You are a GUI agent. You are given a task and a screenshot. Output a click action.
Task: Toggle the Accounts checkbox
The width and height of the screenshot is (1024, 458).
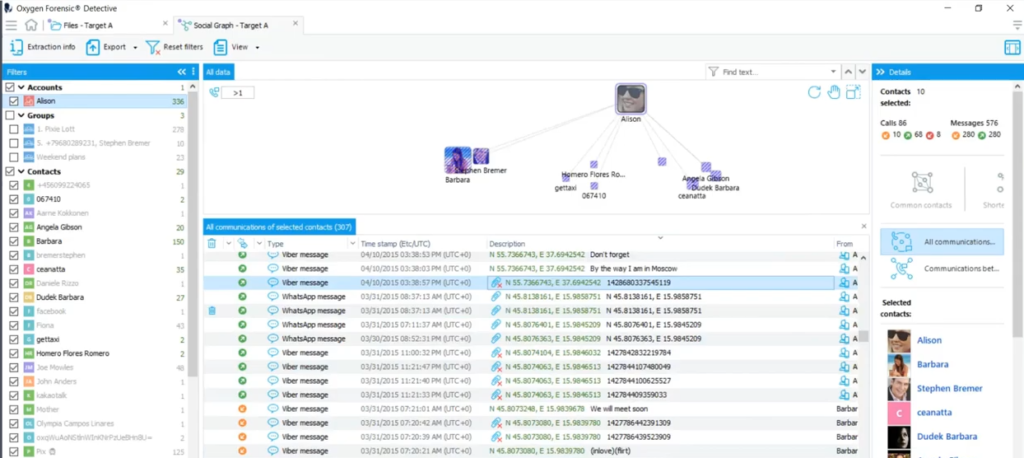10,87
